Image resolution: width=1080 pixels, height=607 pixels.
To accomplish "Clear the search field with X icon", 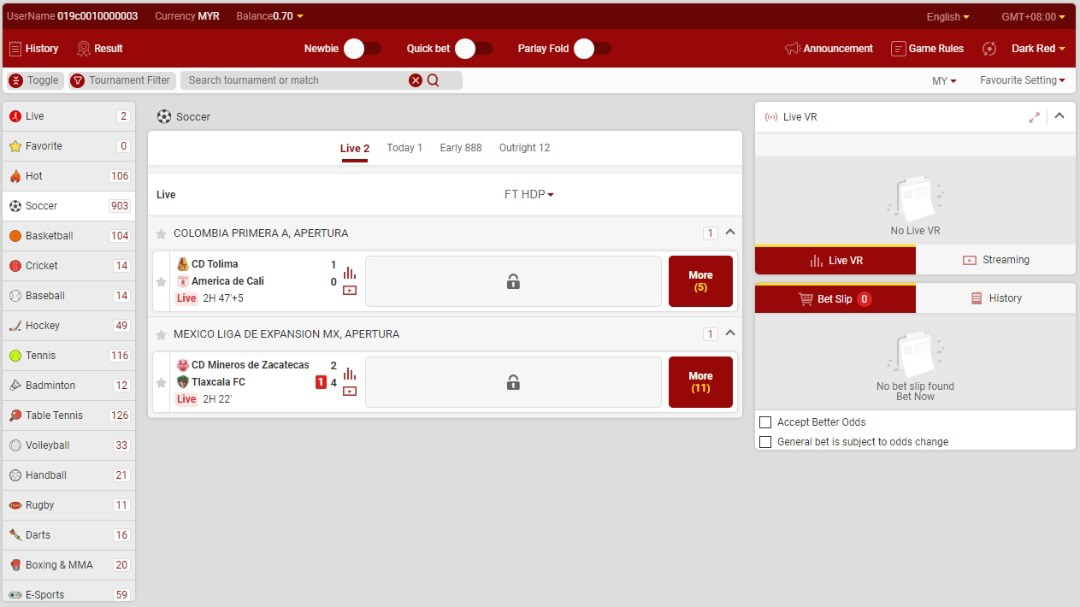I will pyautogui.click(x=415, y=80).
